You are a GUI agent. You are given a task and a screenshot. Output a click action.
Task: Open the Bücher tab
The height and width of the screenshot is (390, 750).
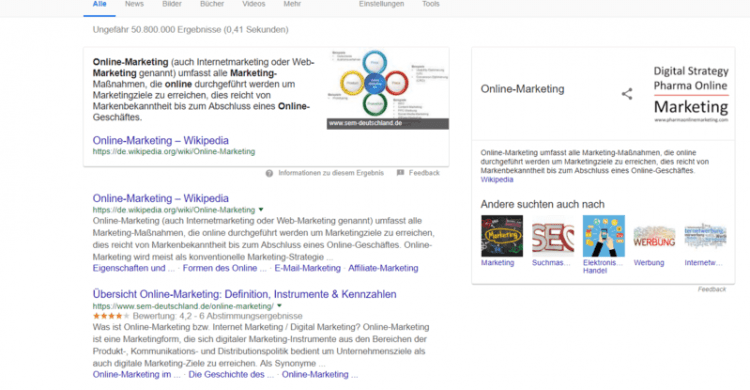pos(212,4)
